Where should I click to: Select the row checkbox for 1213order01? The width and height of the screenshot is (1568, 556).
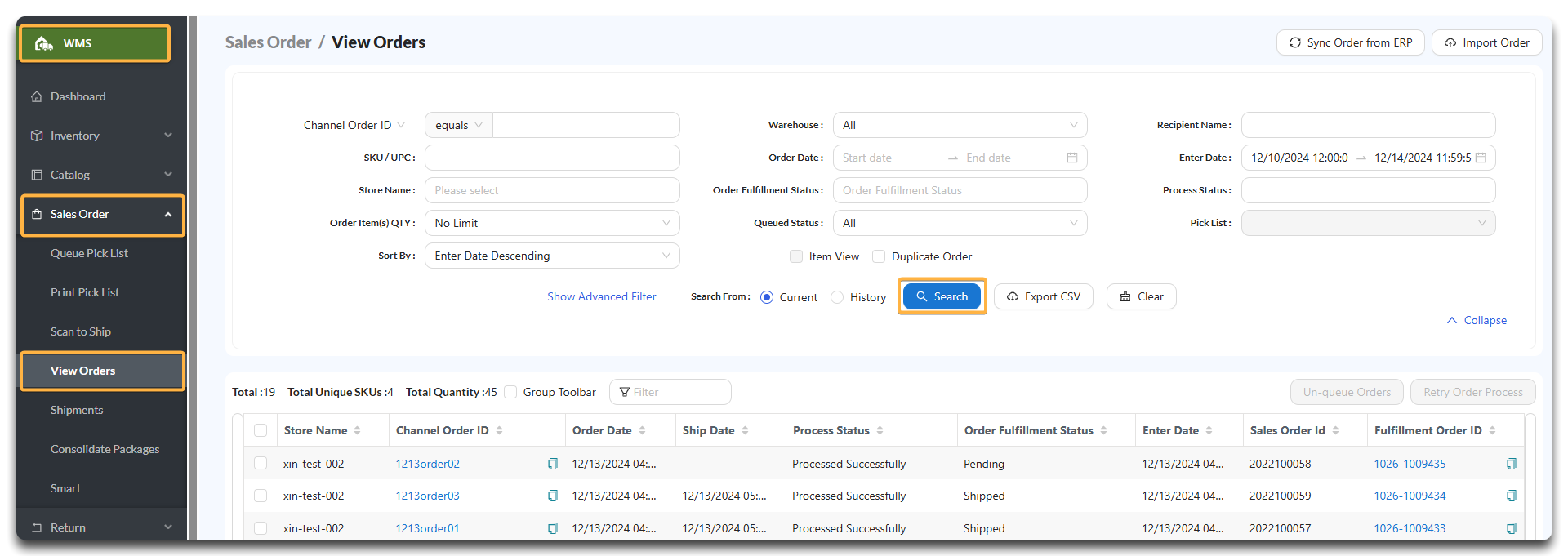coord(261,528)
